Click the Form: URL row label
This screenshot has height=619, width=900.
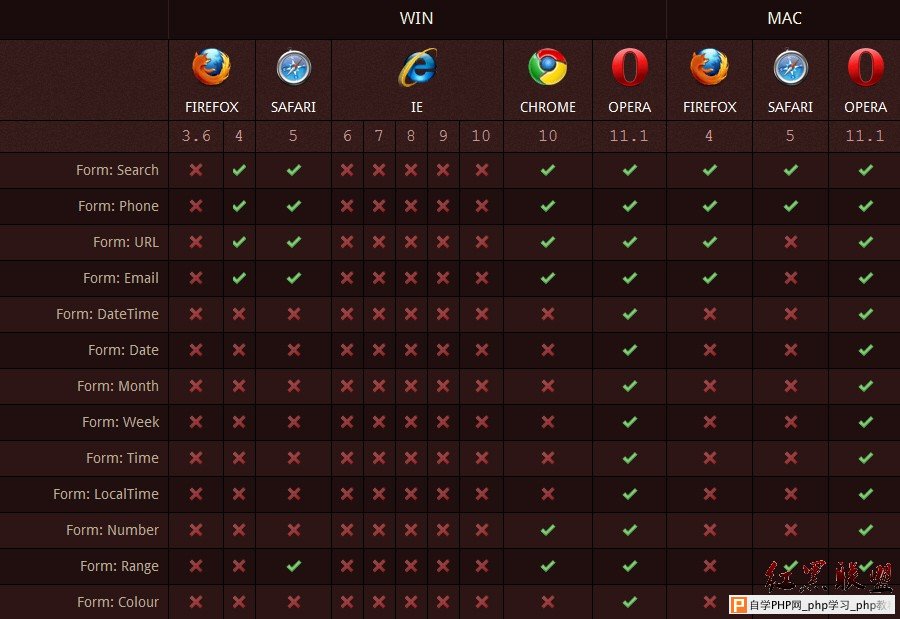(x=126, y=242)
